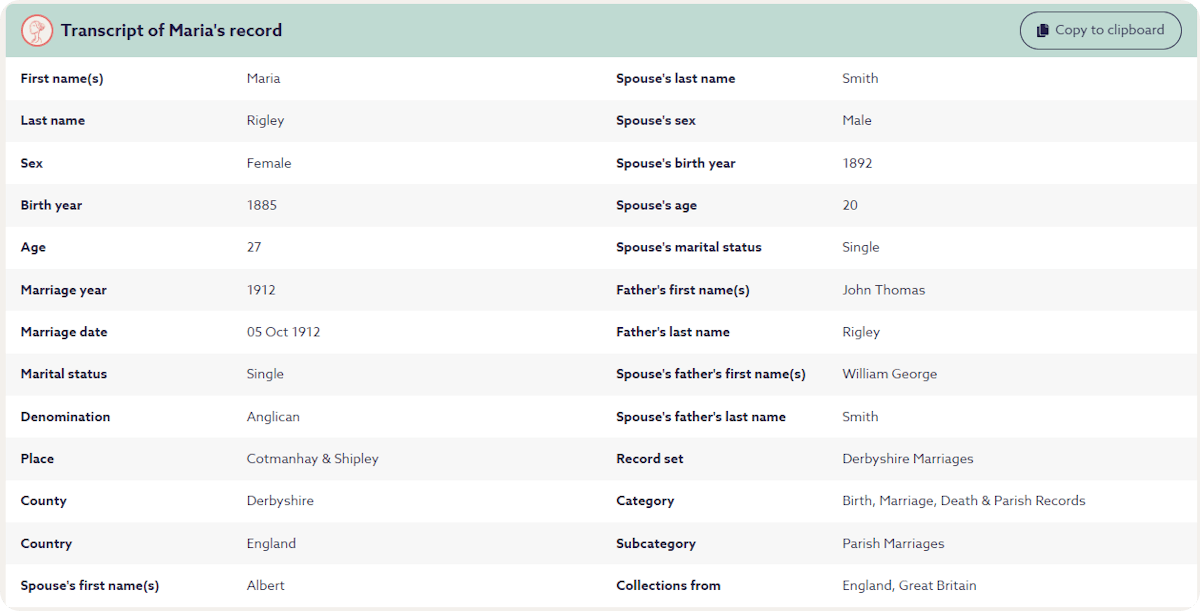Viewport: 1200px width, 611px height.
Task: Click the place value Cotmanhay & Shipley
Action: pos(312,459)
